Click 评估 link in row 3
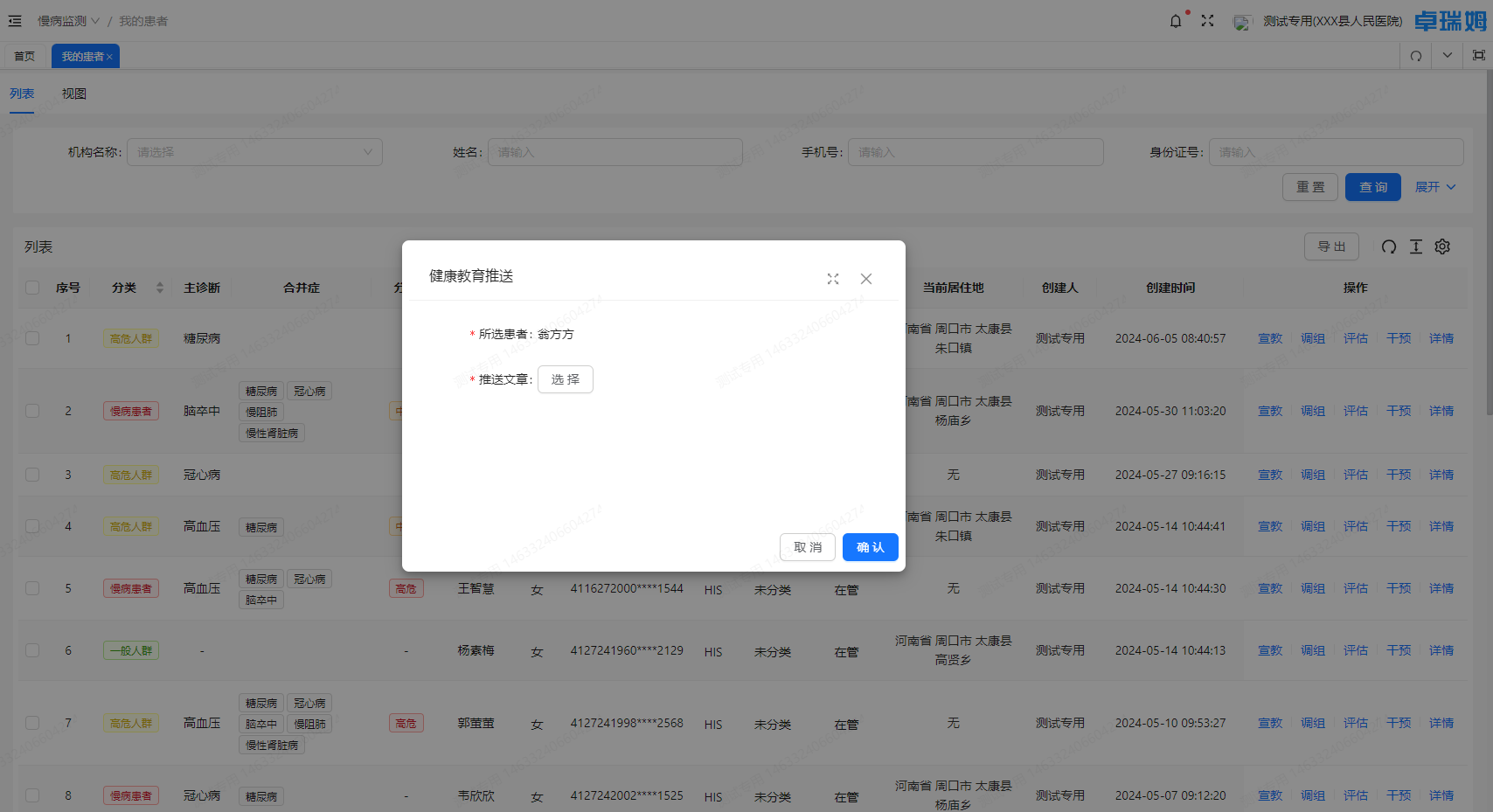 point(1356,475)
